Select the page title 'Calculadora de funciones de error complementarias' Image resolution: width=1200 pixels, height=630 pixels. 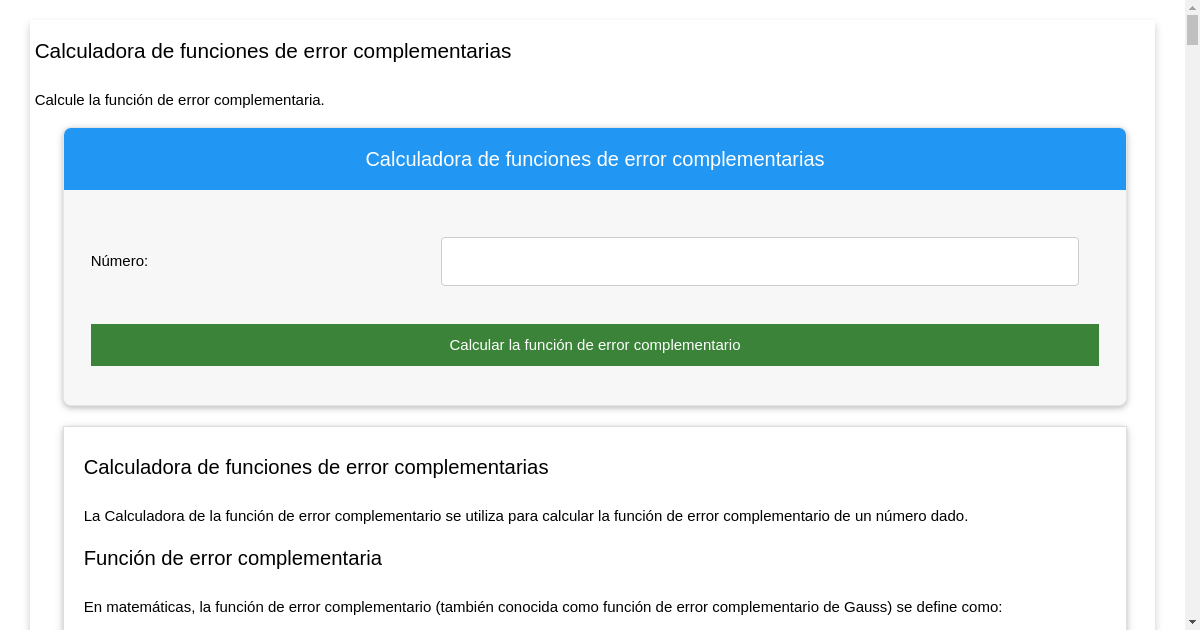coord(272,51)
